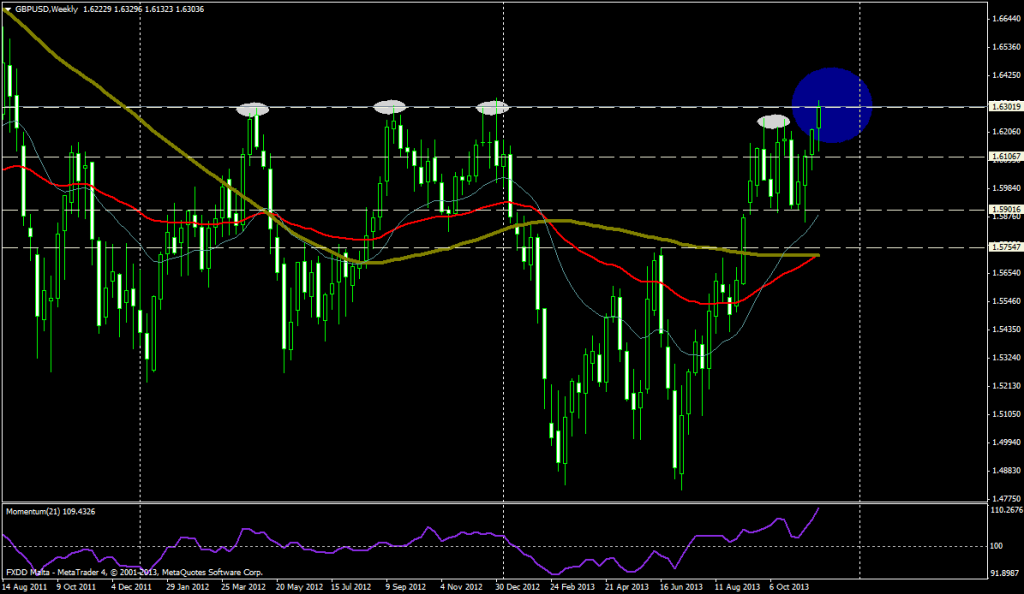Click the 14 Aug 2011 date label
Image resolution: width=1024 pixels, height=594 pixels.
pyautogui.click(x=25, y=586)
